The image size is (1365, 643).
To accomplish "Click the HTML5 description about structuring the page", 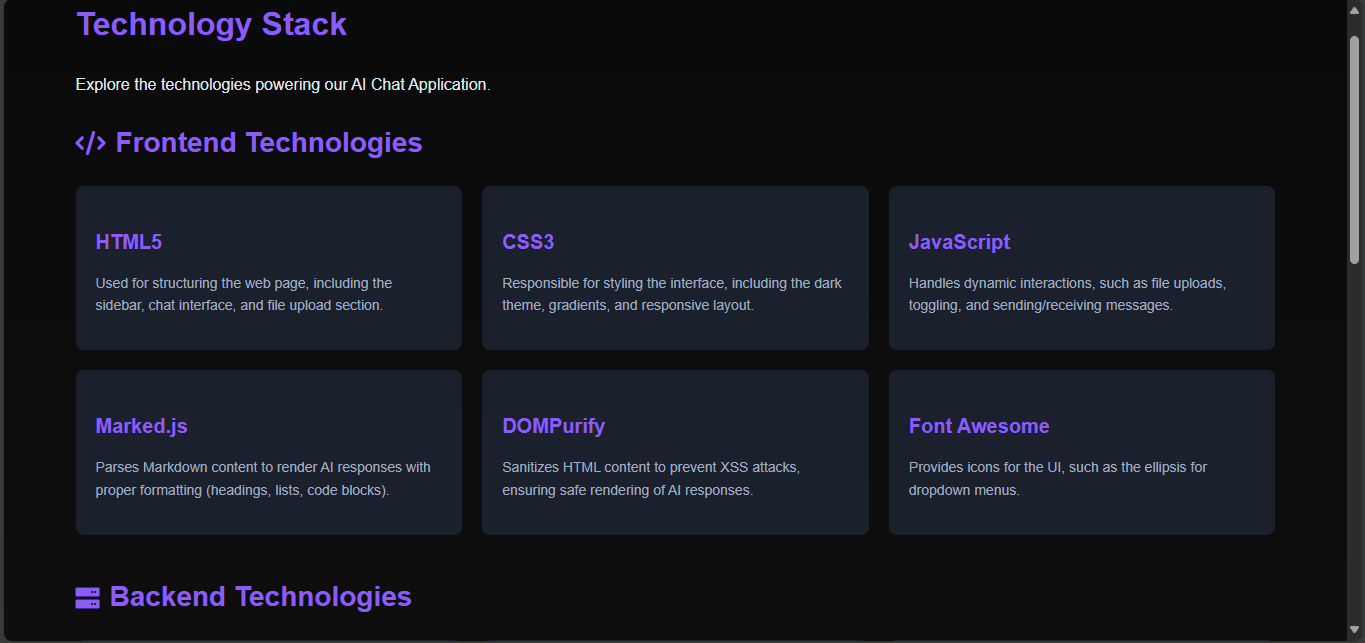I will (x=243, y=294).
